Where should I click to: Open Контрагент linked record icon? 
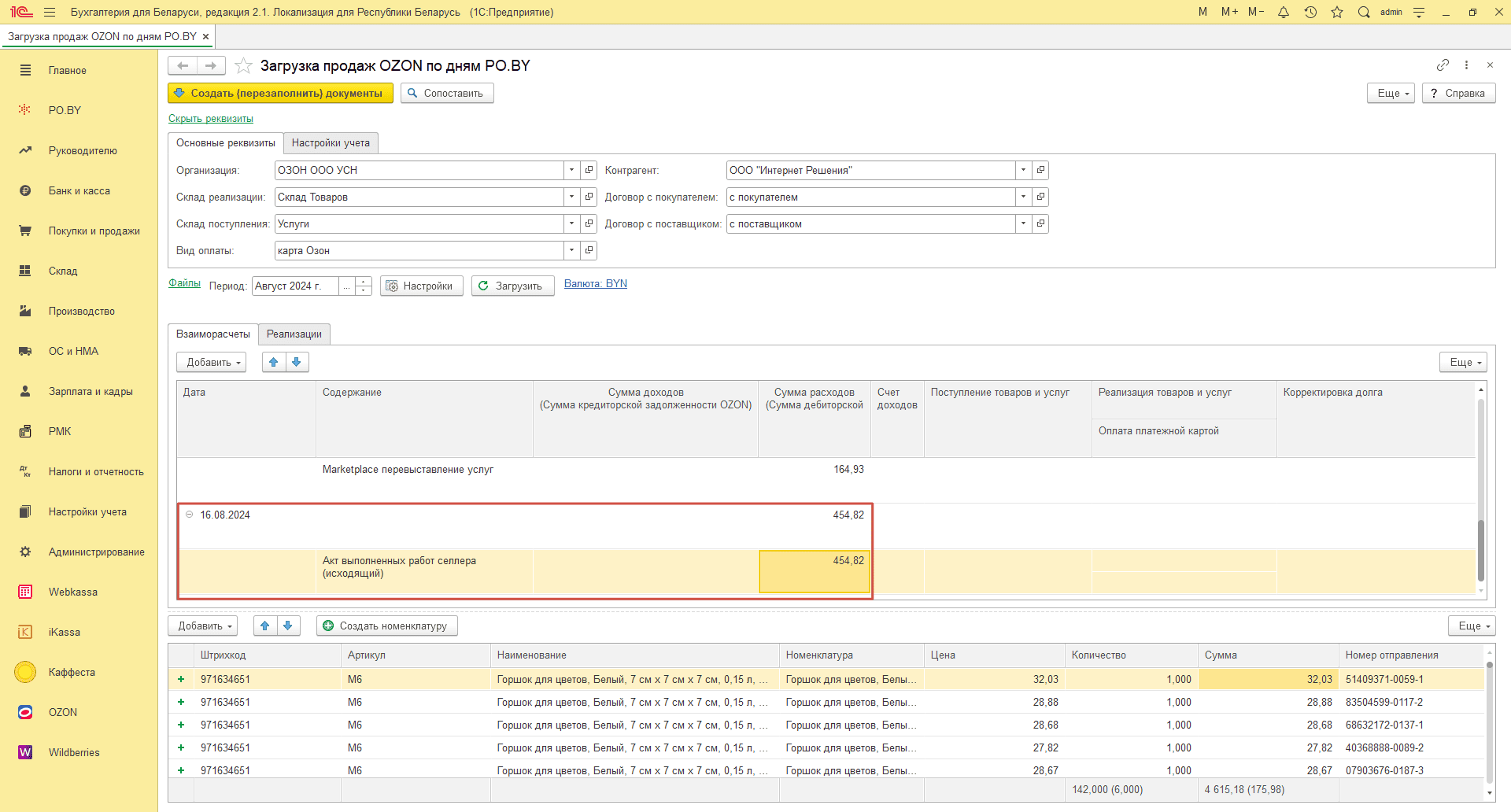1040,170
